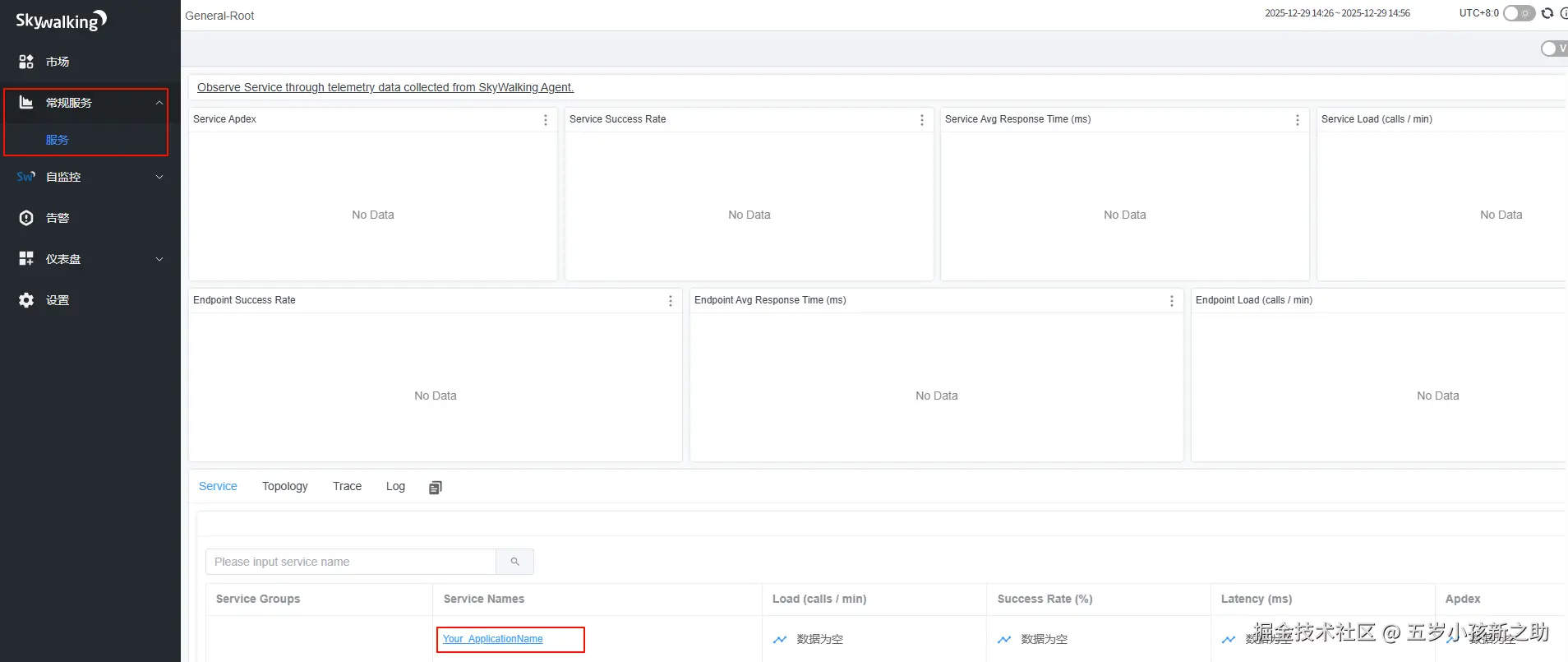Image resolution: width=1568 pixels, height=662 pixels.
Task: Click the Load trend chart icon in service row
Action: (780, 639)
